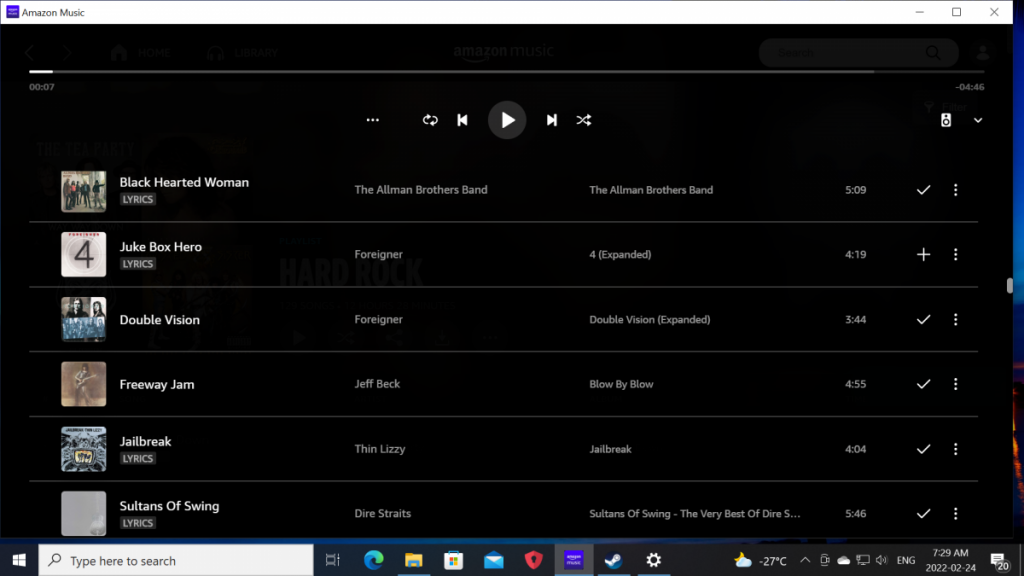Skip to next track

(552, 120)
